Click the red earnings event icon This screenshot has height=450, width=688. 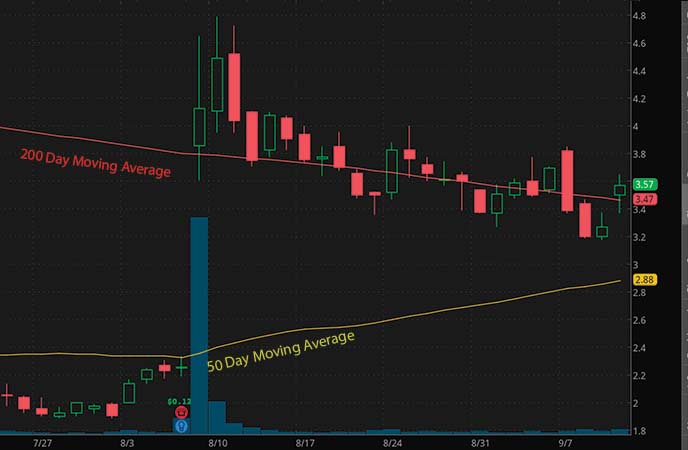pos(182,412)
